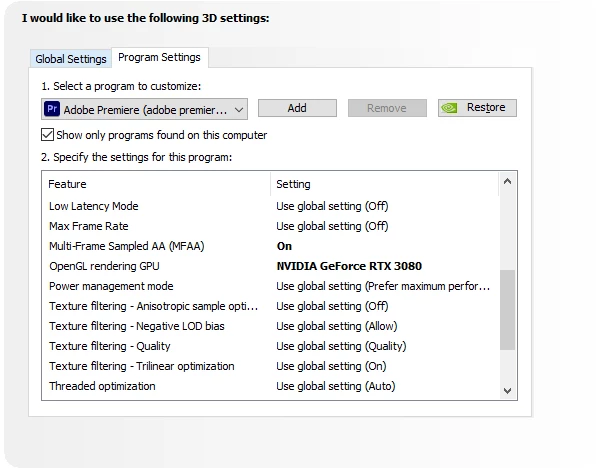The width and height of the screenshot is (605, 468).
Task: Select the OpenGL rendering GPU feature
Action: pos(104,266)
